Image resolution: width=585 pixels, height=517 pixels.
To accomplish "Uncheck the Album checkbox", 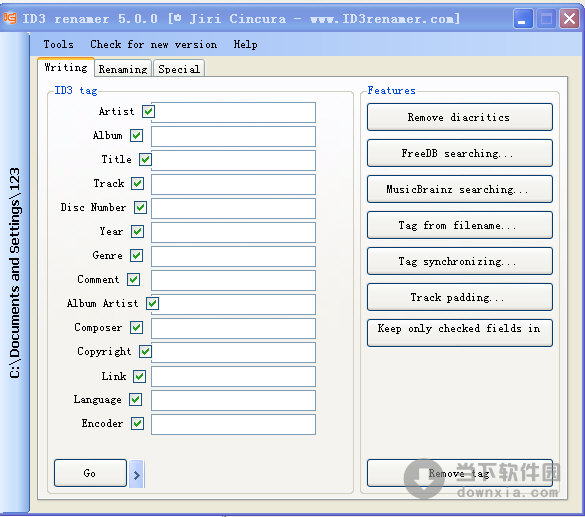I will point(137,135).
